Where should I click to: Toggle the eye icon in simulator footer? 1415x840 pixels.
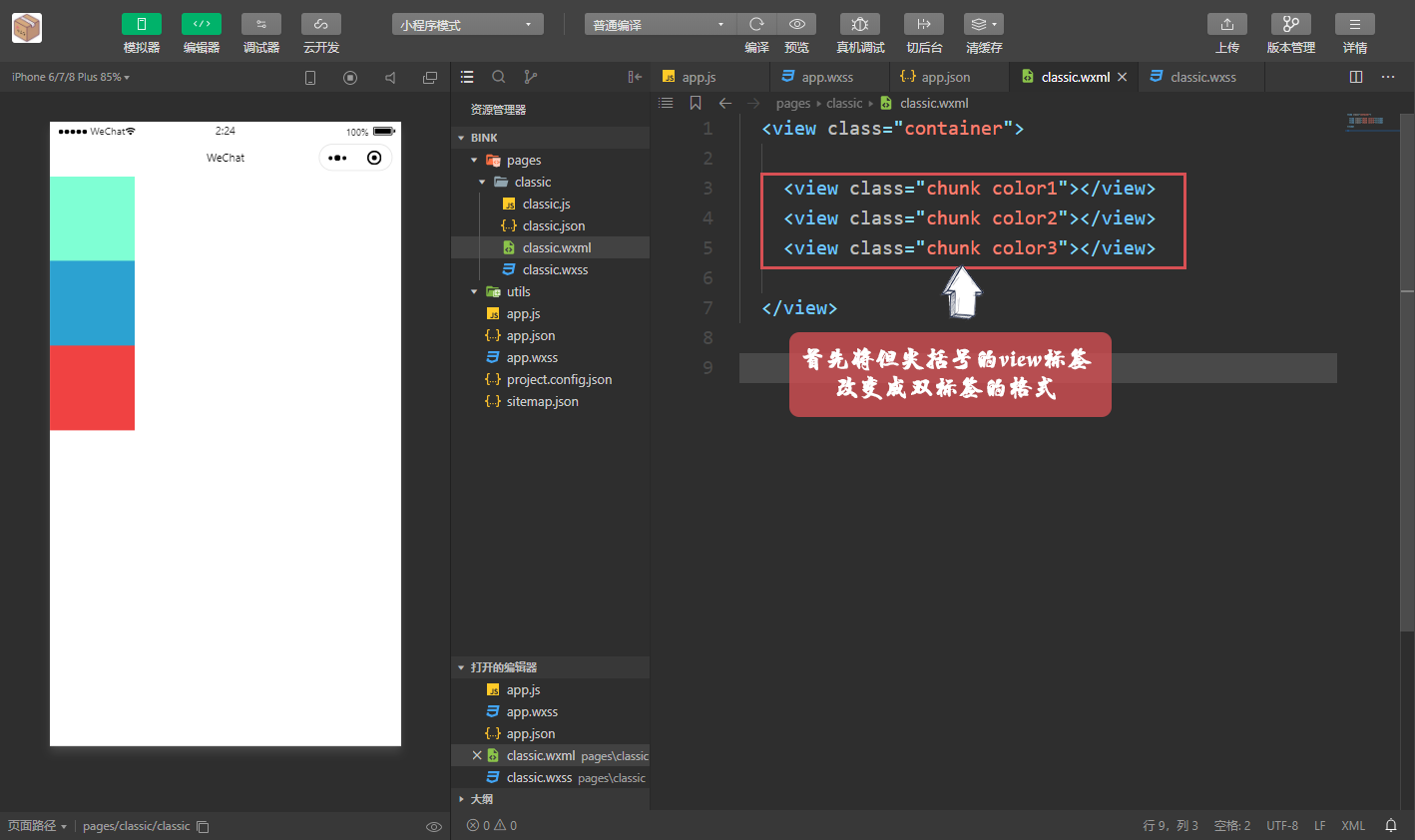[434, 826]
